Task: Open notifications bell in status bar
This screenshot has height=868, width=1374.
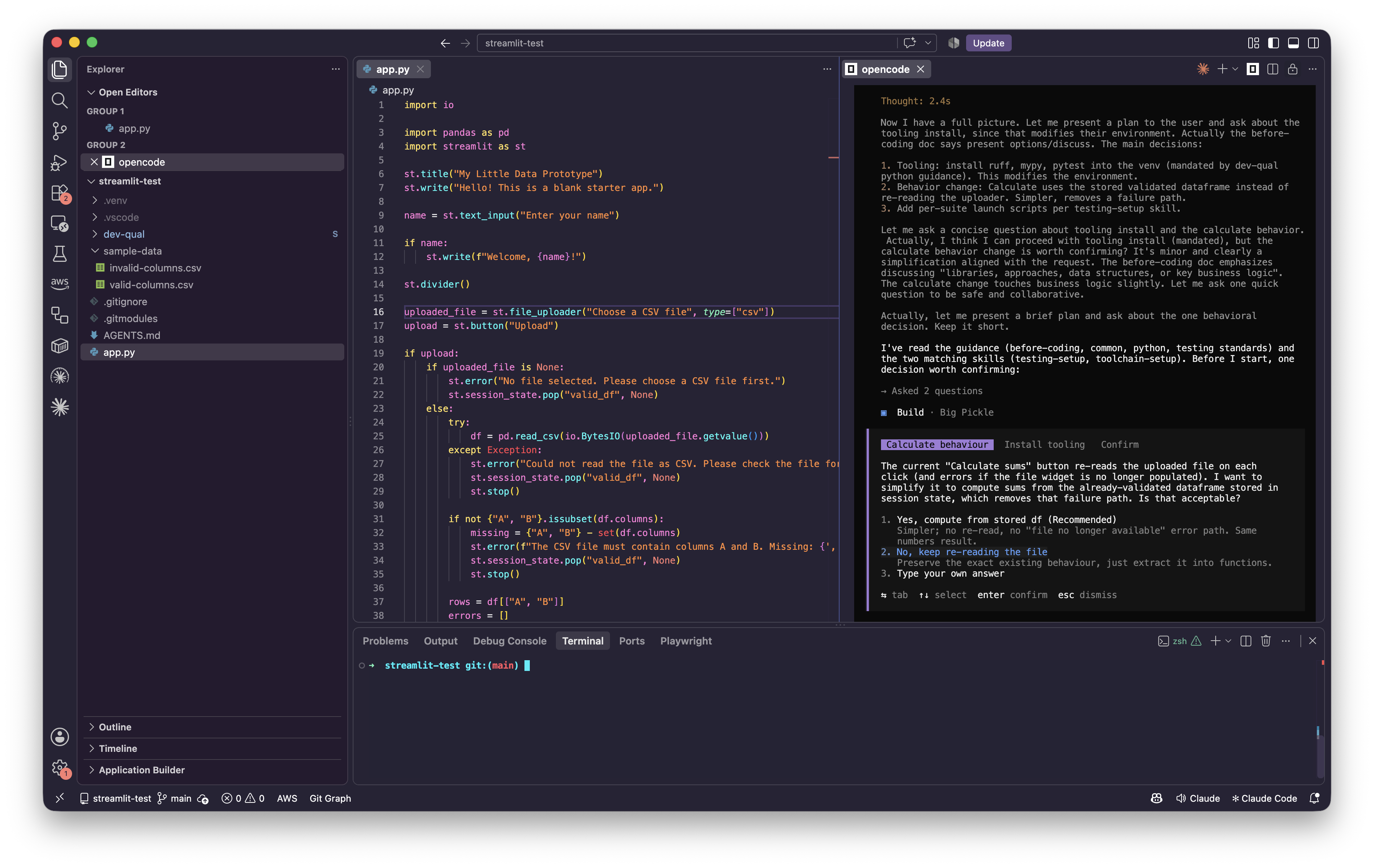Action: coord(1314,798)
